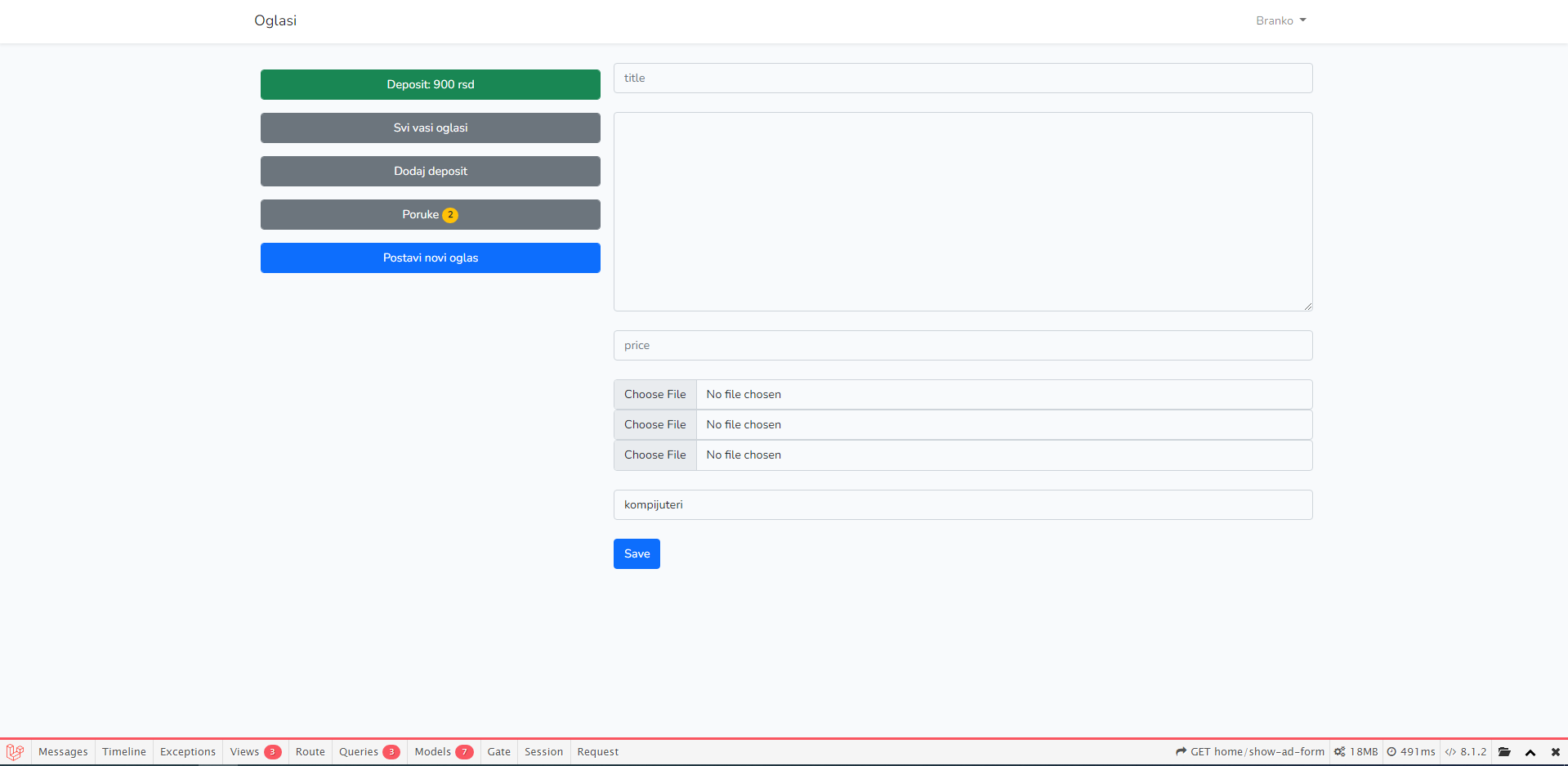Focus the title input field
This screenshot has height=766, width=1568.
pyautogui.click(x=962, y=78)
